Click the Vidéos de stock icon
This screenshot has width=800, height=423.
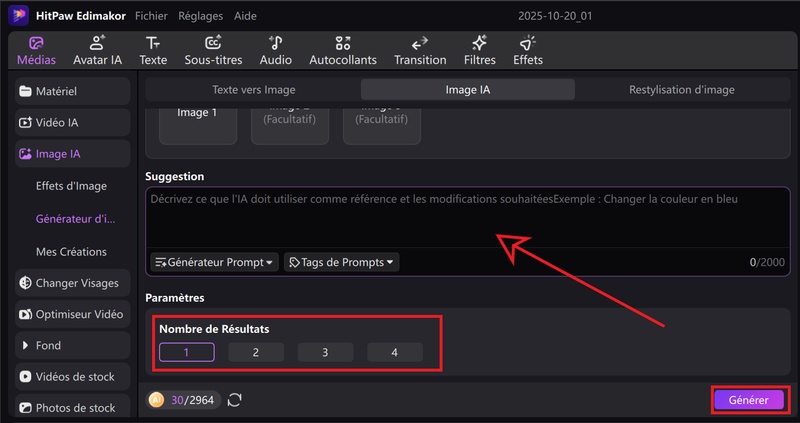(25, 377)
